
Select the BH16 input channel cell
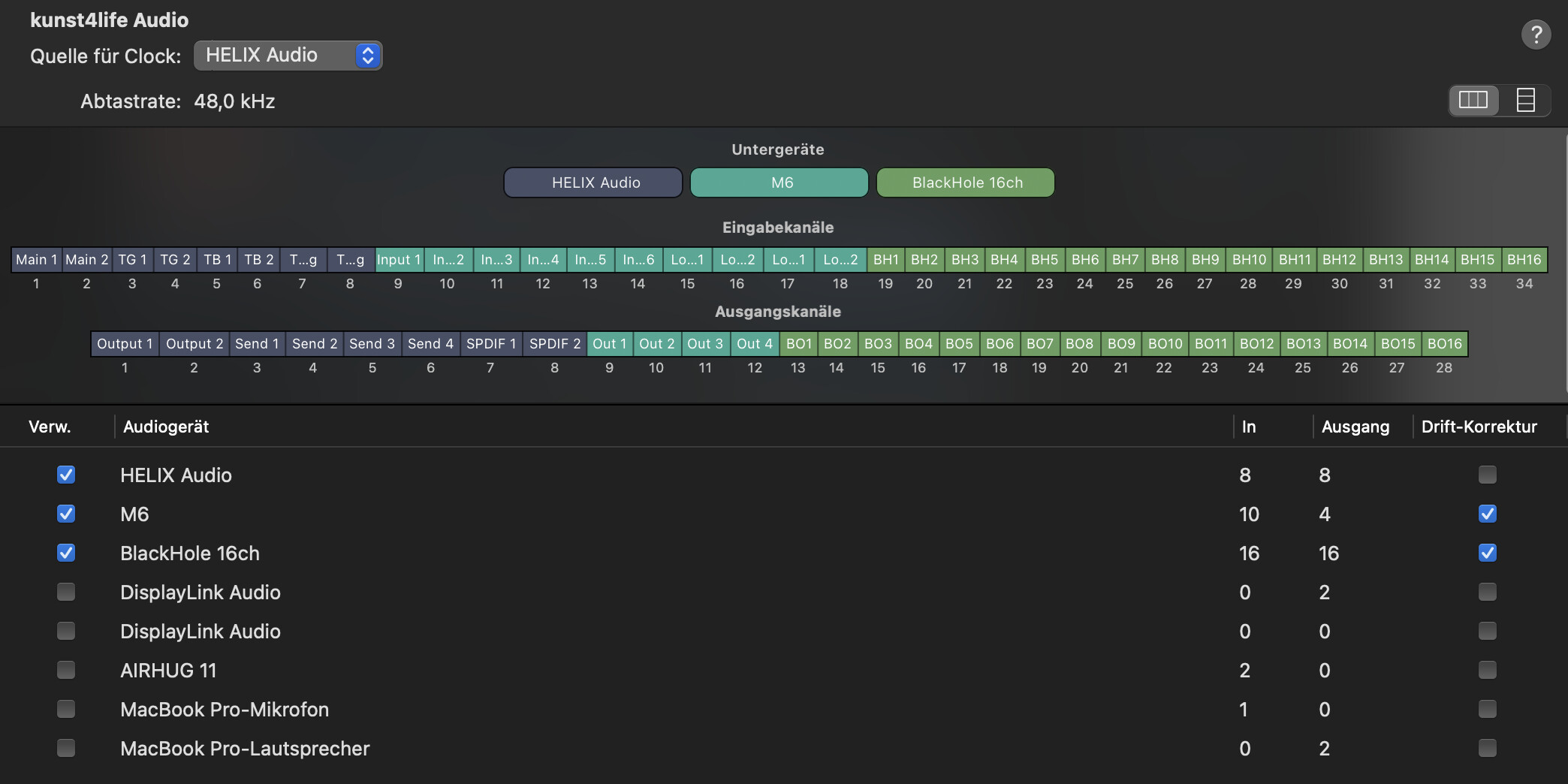(x=1524, y=260)
